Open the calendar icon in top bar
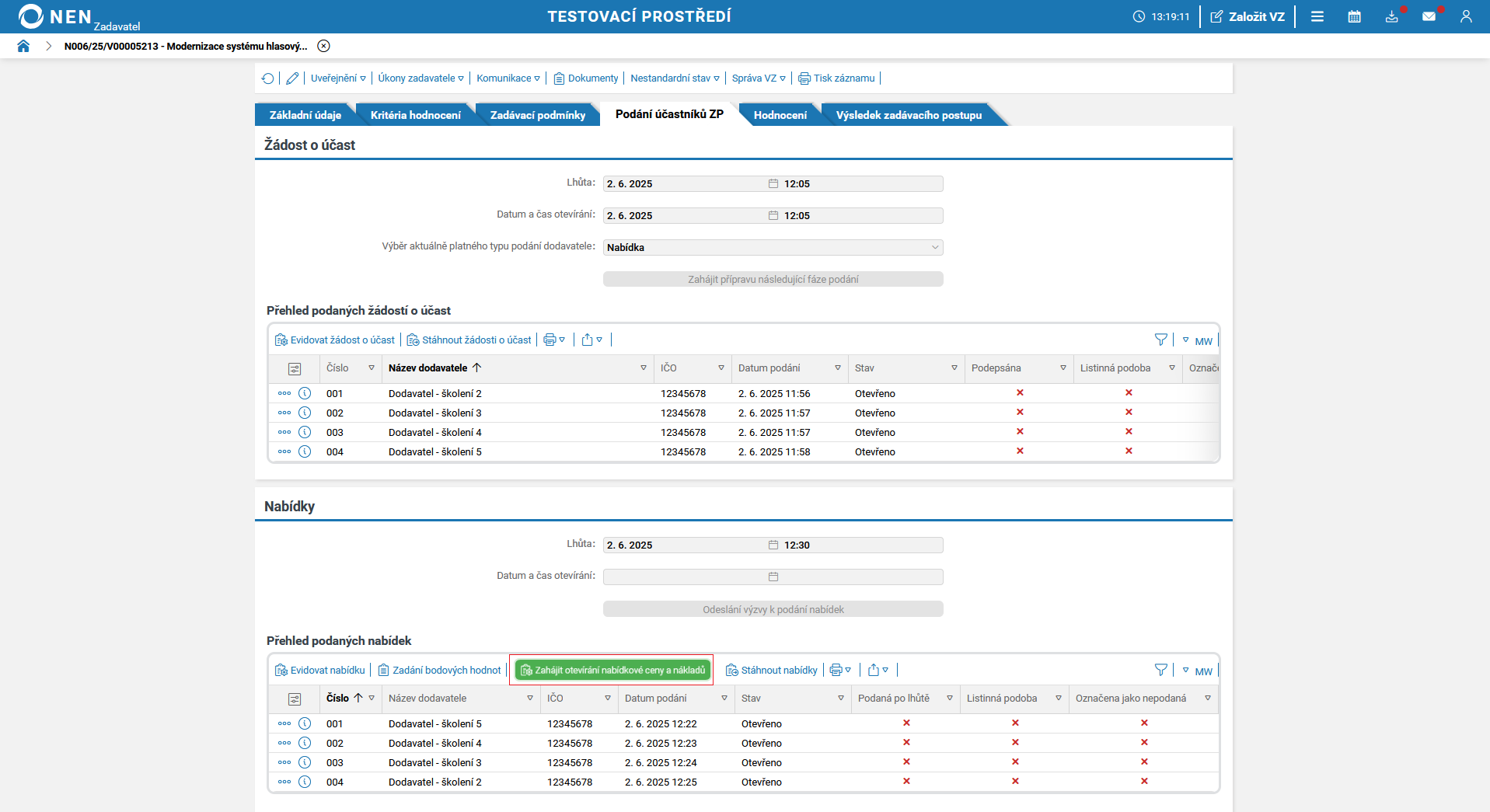1490x812 pixels. click(1354, 16)
